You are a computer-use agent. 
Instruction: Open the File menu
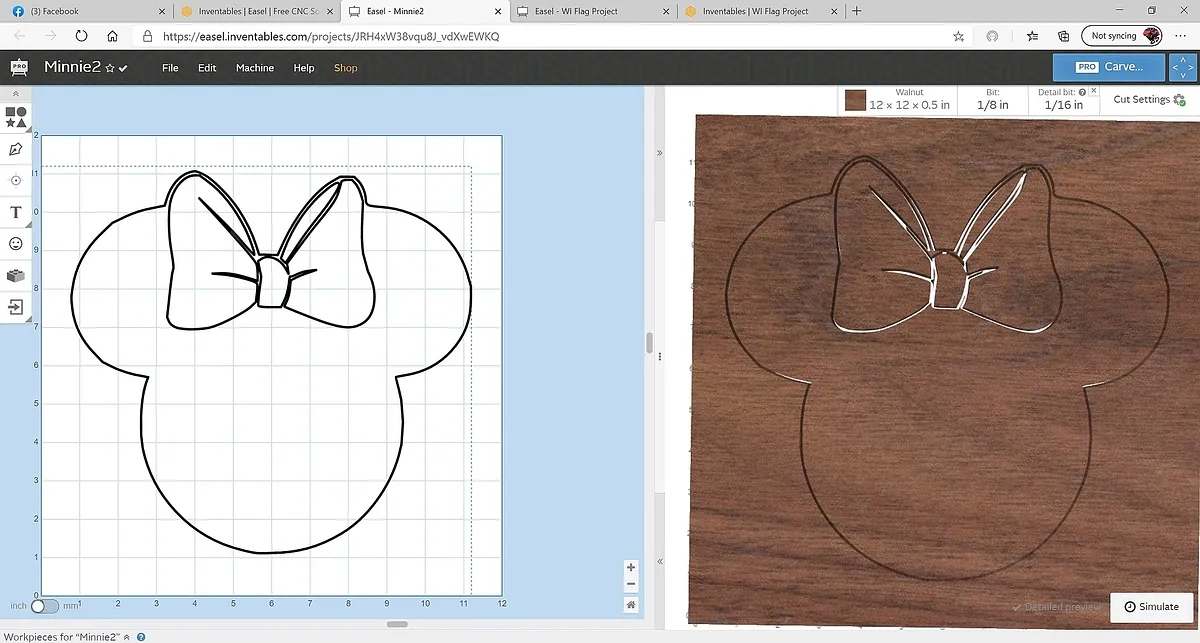click(170, 68)
